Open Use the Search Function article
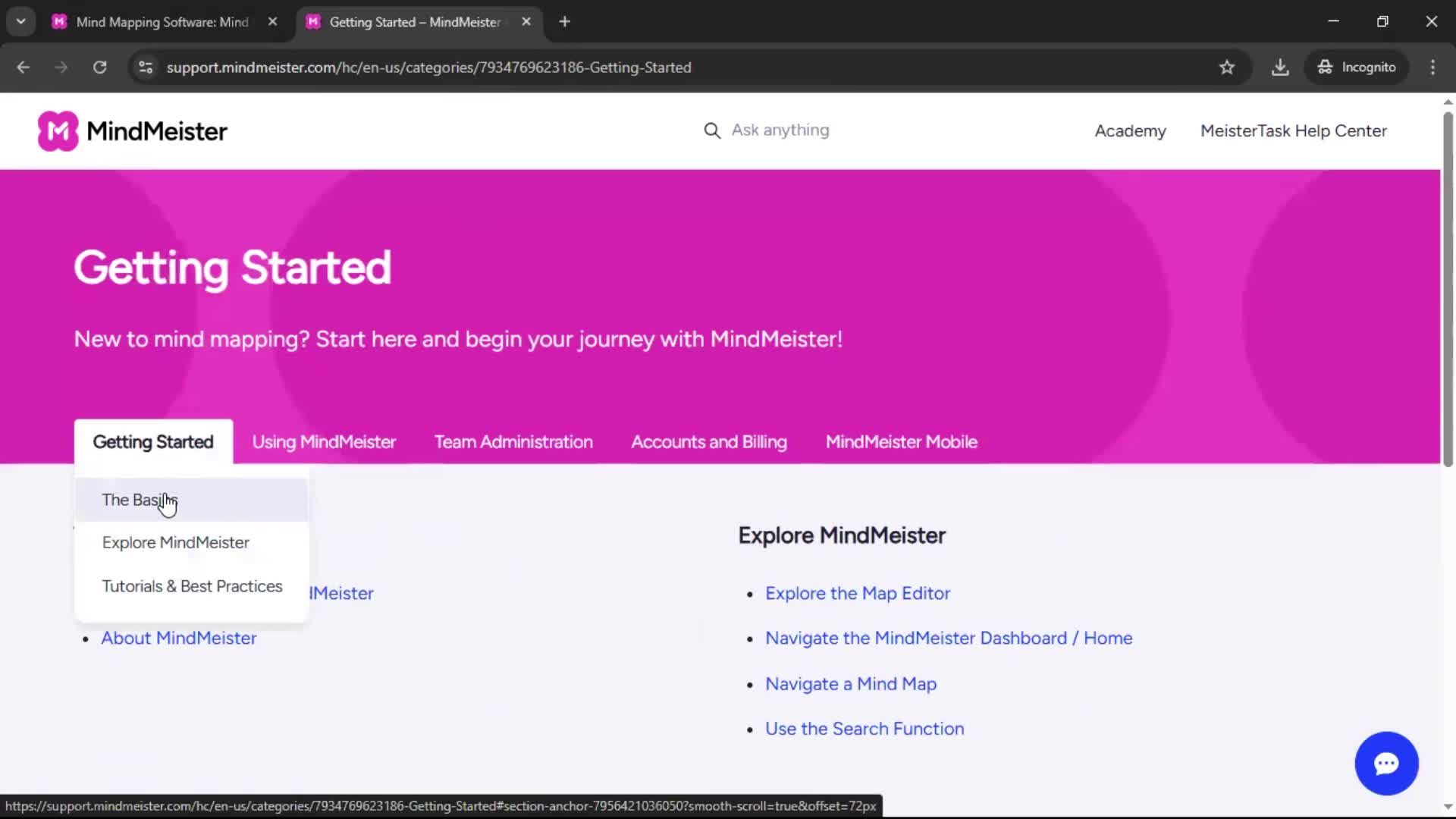Viewport: 1456px width, 819px height. pos(864,729)
